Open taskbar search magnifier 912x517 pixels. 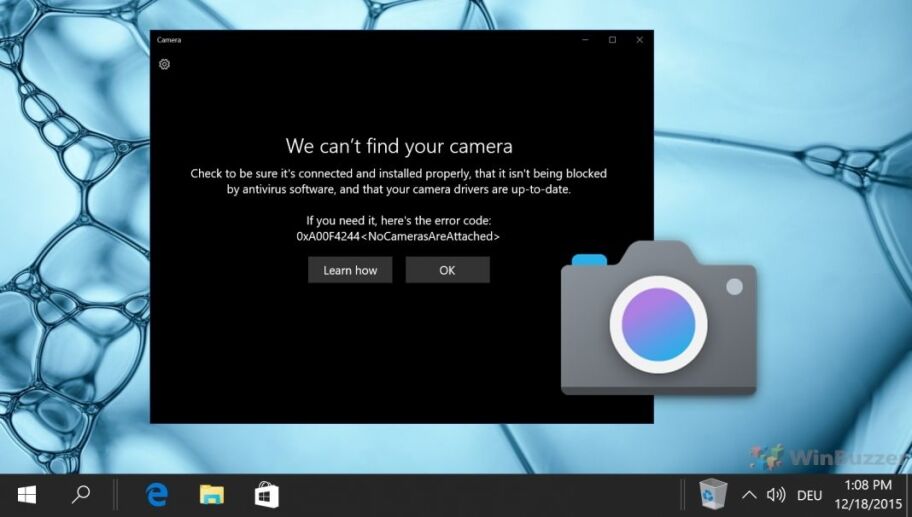(81, 494)
